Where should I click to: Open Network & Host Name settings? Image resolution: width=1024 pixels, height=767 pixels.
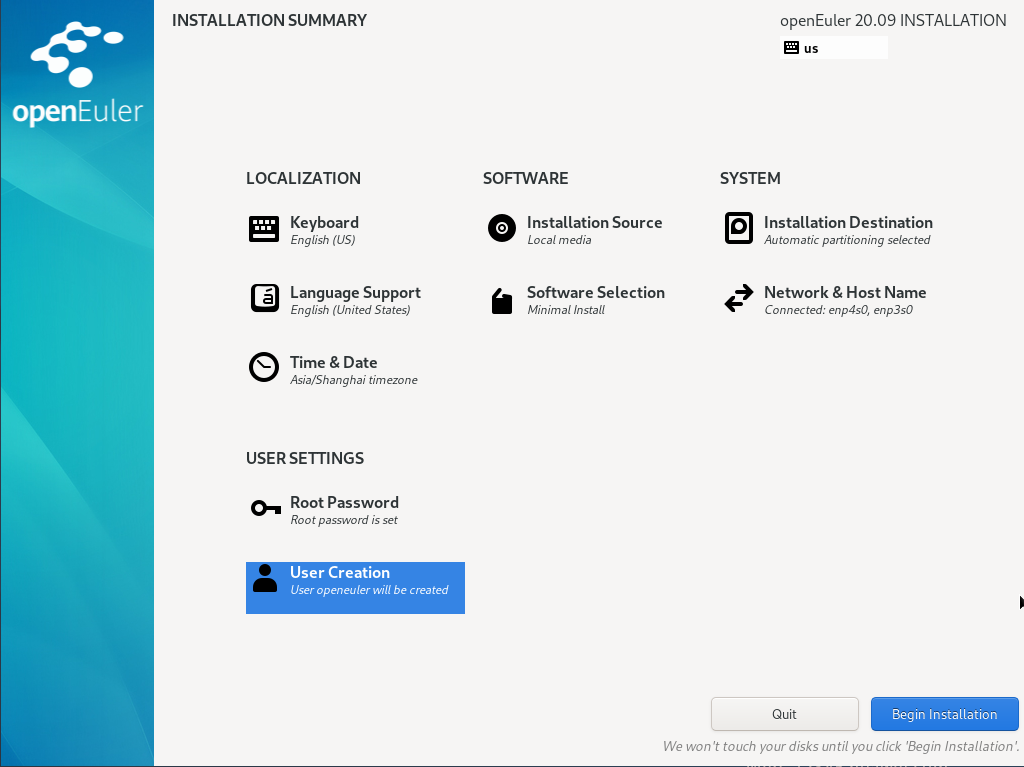[x=844, y=301]
